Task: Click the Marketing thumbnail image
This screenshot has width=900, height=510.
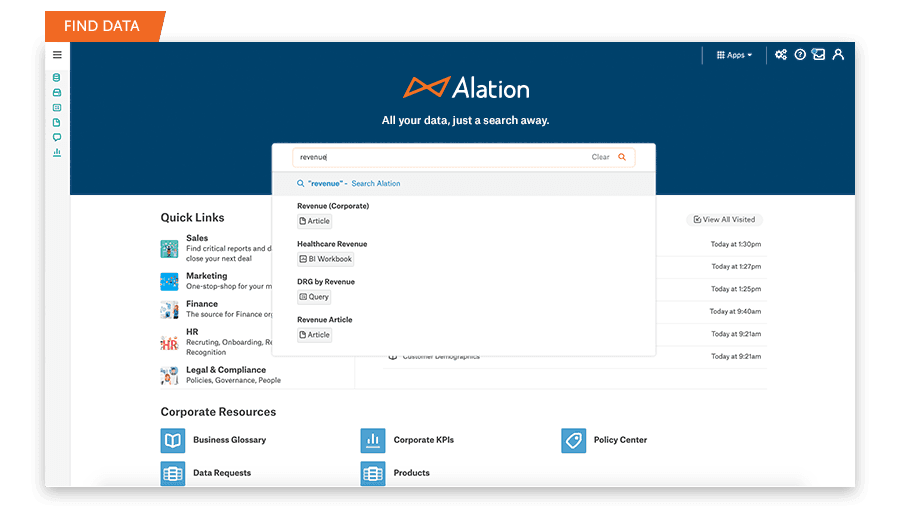Action: tap(169, 282)
